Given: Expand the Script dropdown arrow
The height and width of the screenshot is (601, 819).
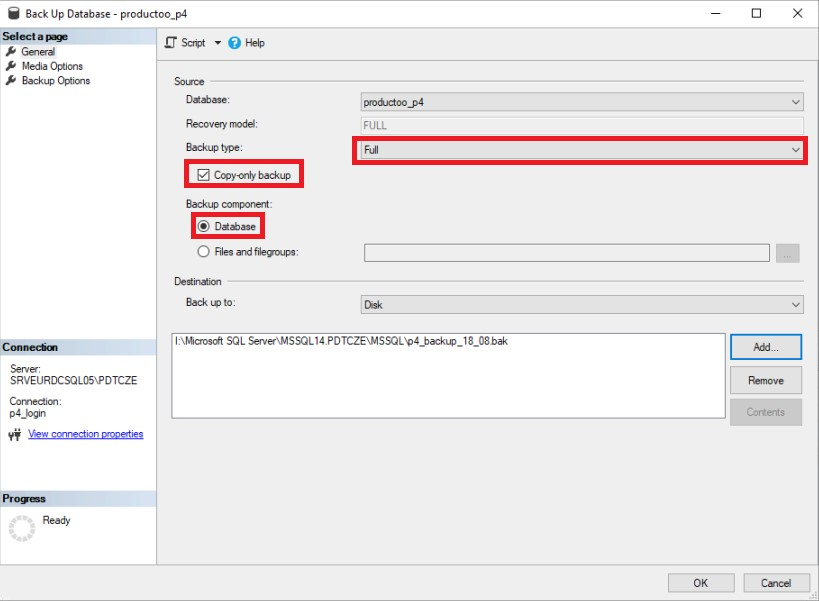Looking at the screenshot, I should click(x=217, y=43).
